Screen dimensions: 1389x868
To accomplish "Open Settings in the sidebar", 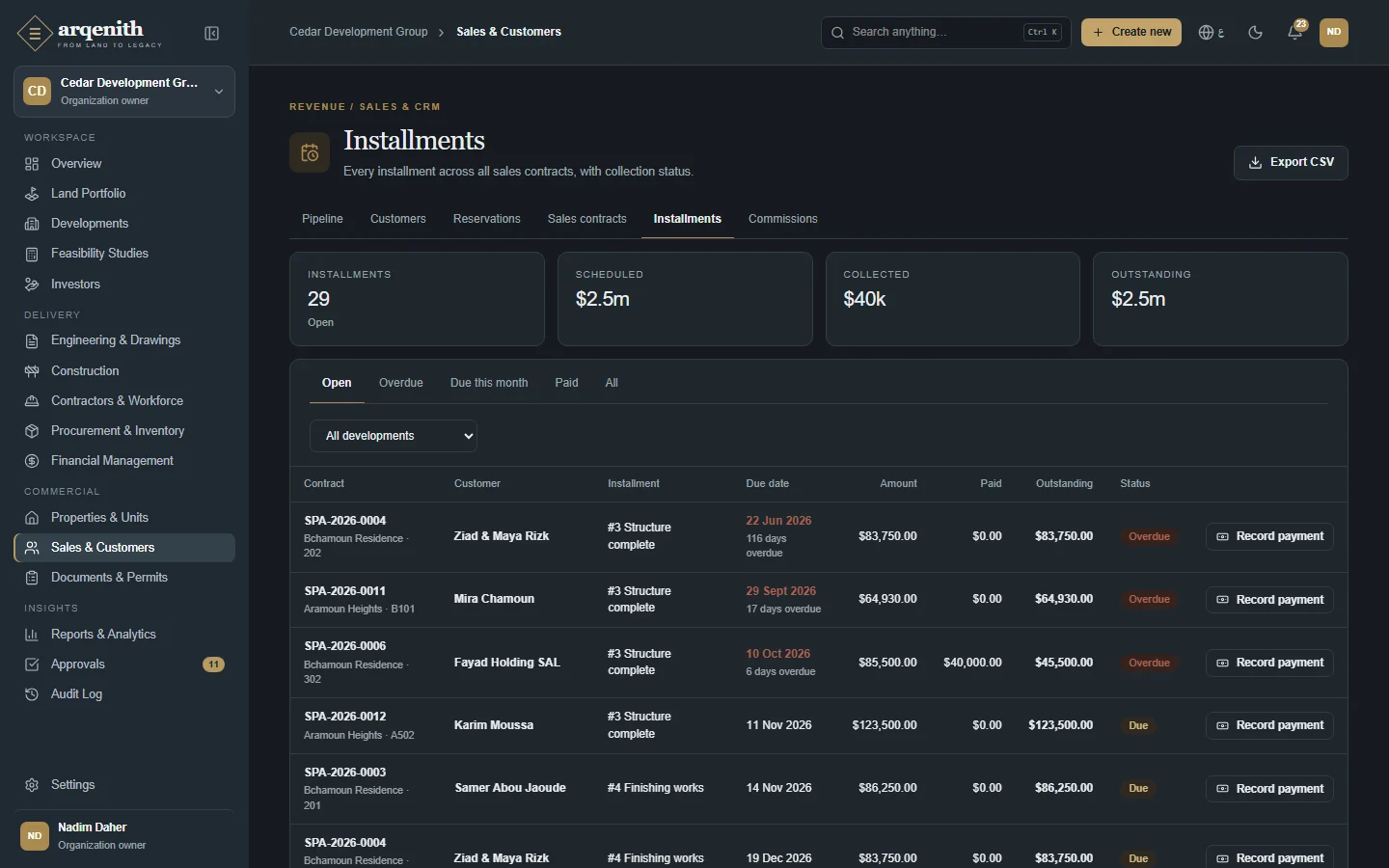I will pos(124,785).
